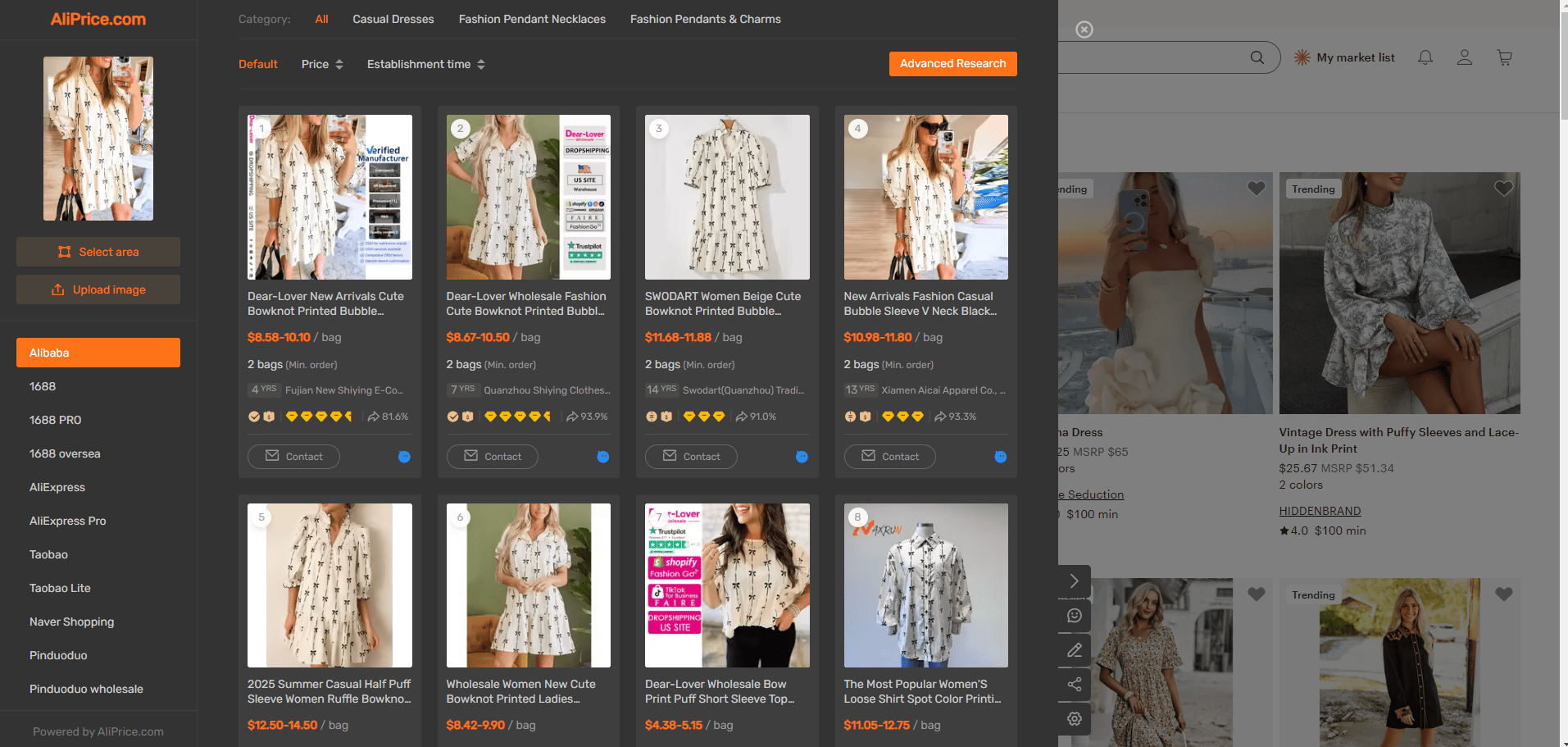This screenshot has width=1568, height=747.
Task: Switch to AliExpress in platform list
Action: tap(57, 487)
